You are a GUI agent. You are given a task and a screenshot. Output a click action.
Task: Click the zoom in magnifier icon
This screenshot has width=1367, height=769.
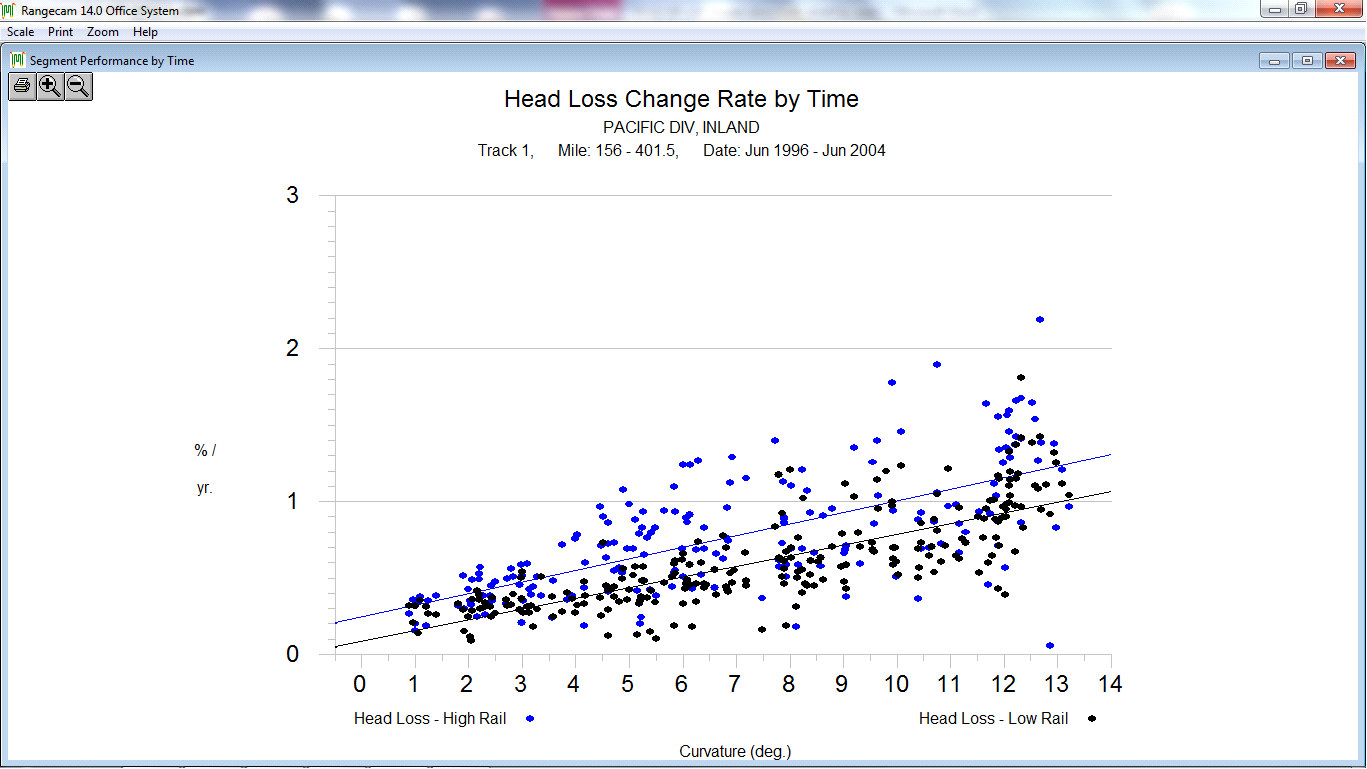click(50, 86)
